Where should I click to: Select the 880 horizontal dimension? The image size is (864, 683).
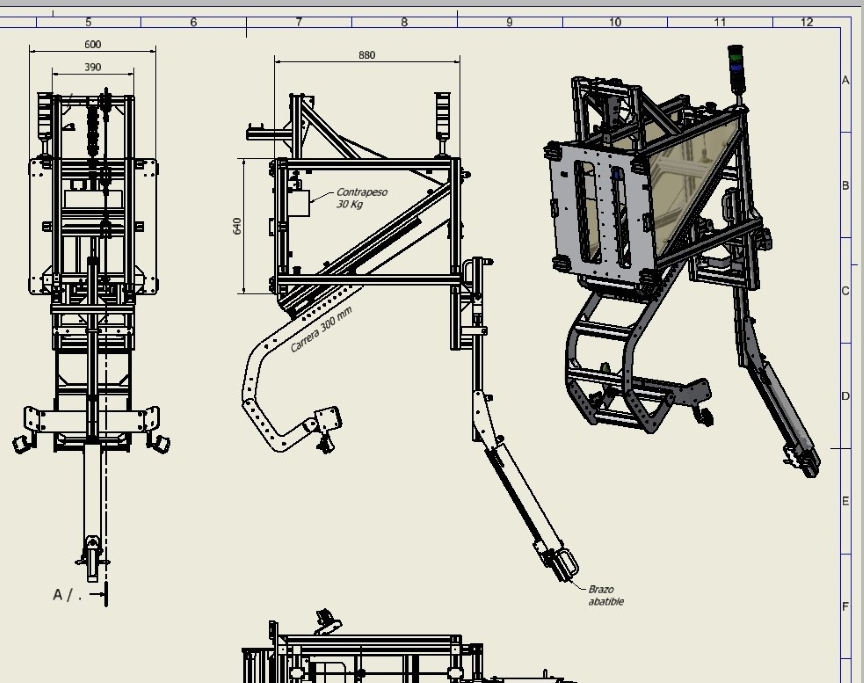tap(367, 55)
